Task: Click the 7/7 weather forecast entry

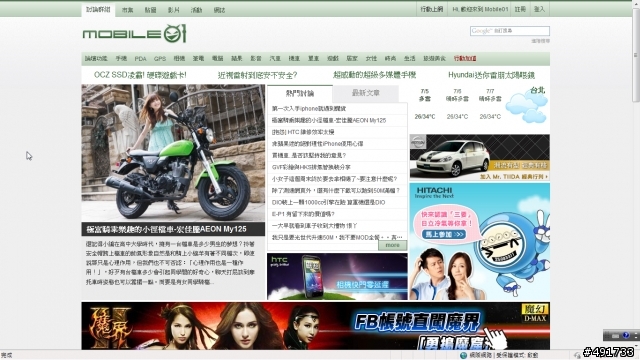Action: 490,104
